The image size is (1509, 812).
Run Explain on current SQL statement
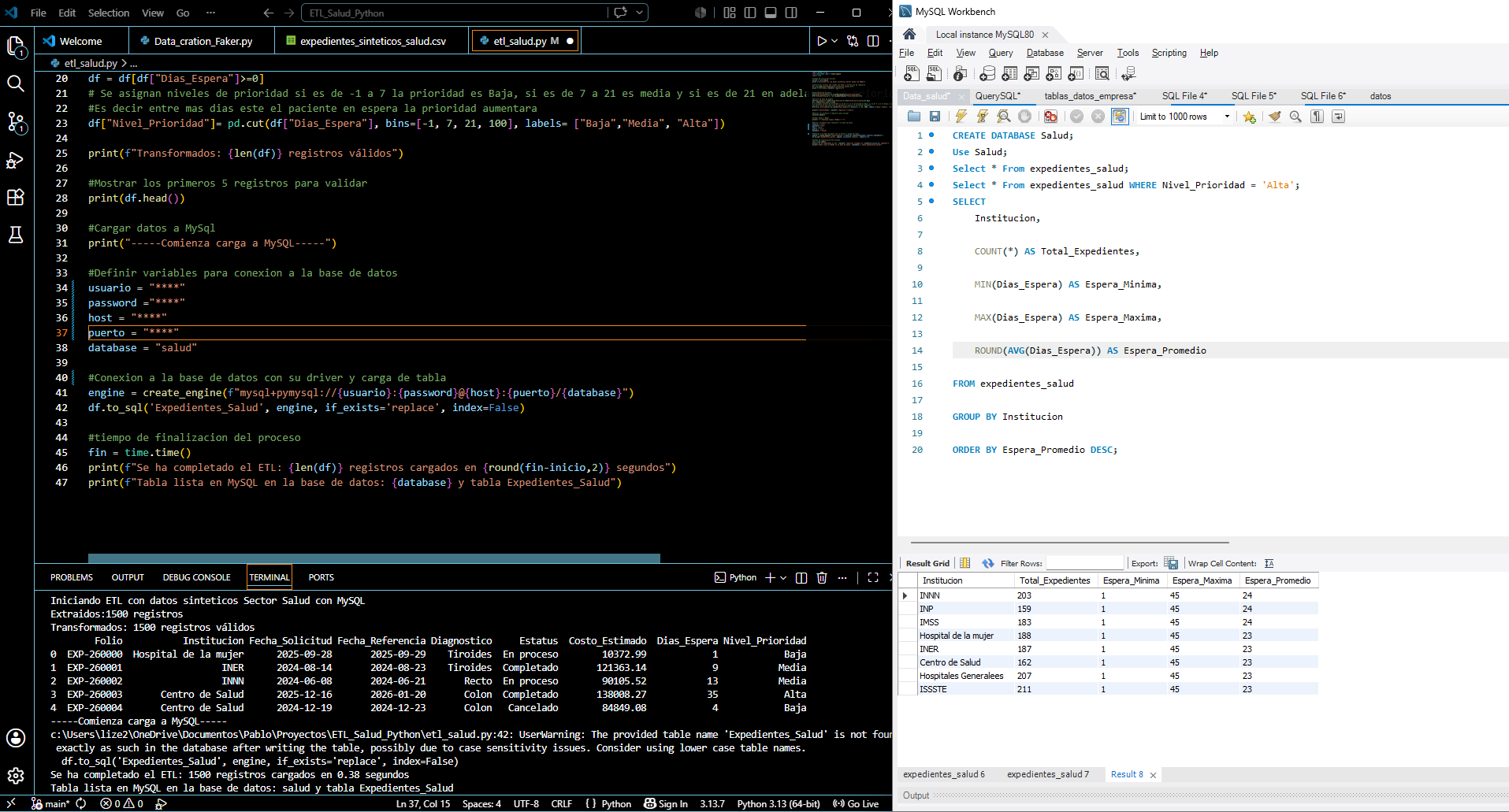1004,117
